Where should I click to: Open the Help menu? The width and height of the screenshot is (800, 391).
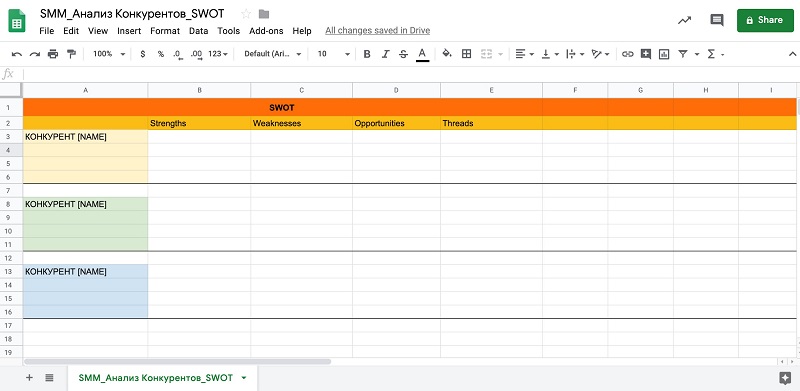coord(302,31)
